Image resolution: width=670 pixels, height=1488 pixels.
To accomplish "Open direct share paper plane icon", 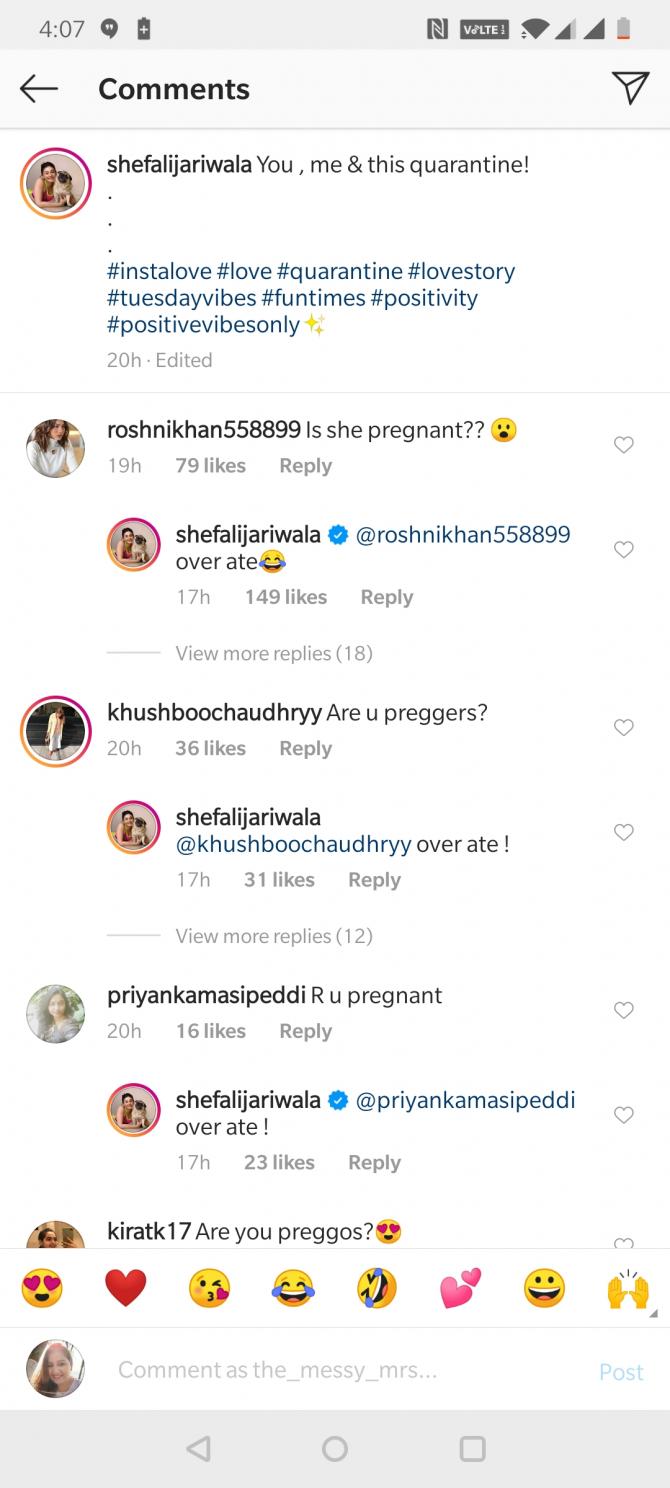I will click(630, 89).
